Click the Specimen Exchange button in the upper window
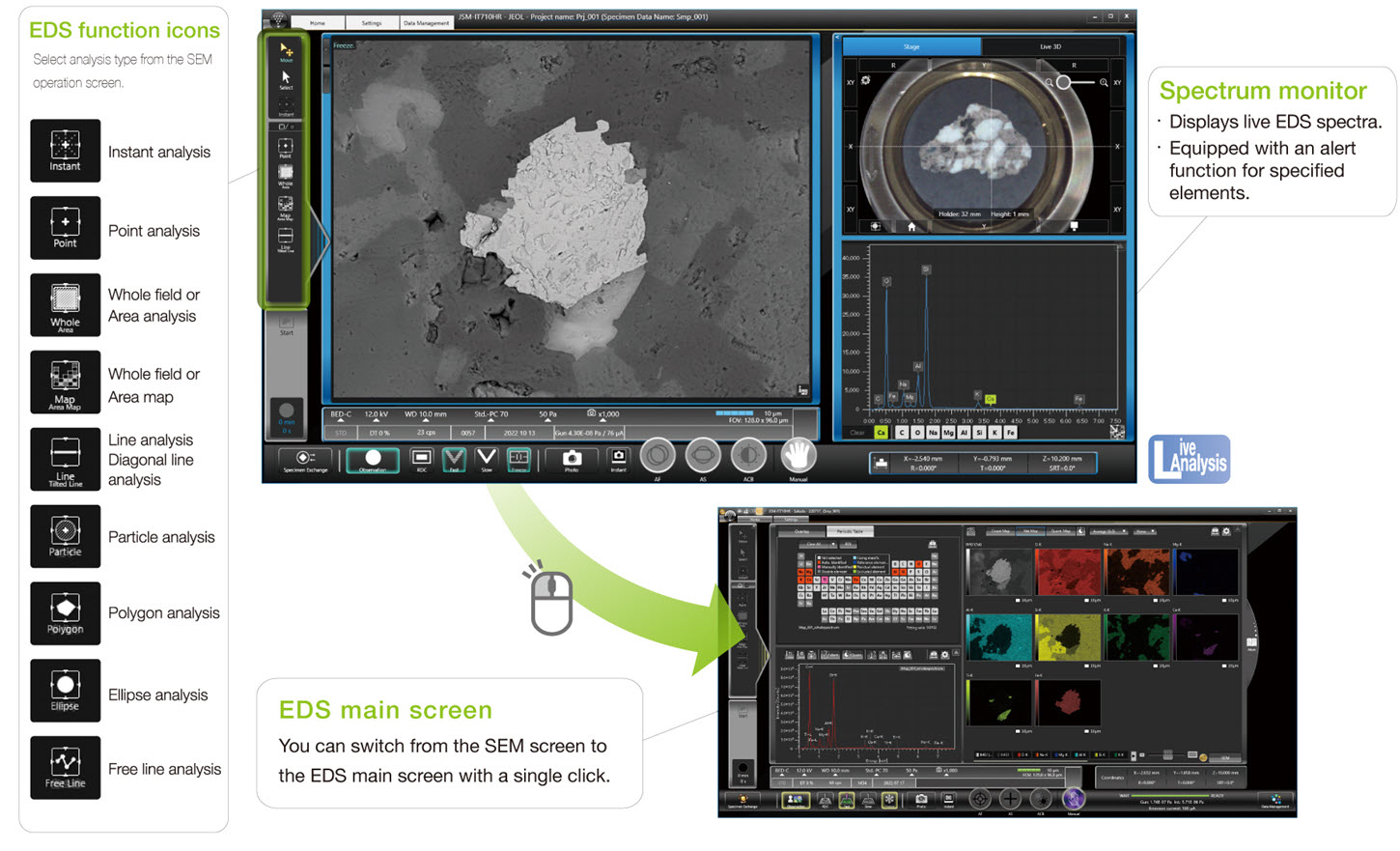Screen dimensions: 1400x851 pyautogui.click(x=304, y=460)
